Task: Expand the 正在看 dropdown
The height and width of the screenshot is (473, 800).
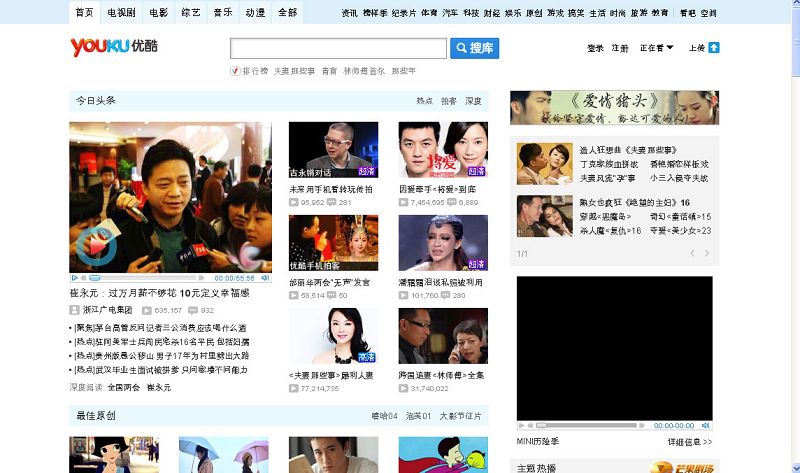Action: (x=657, y=48)
